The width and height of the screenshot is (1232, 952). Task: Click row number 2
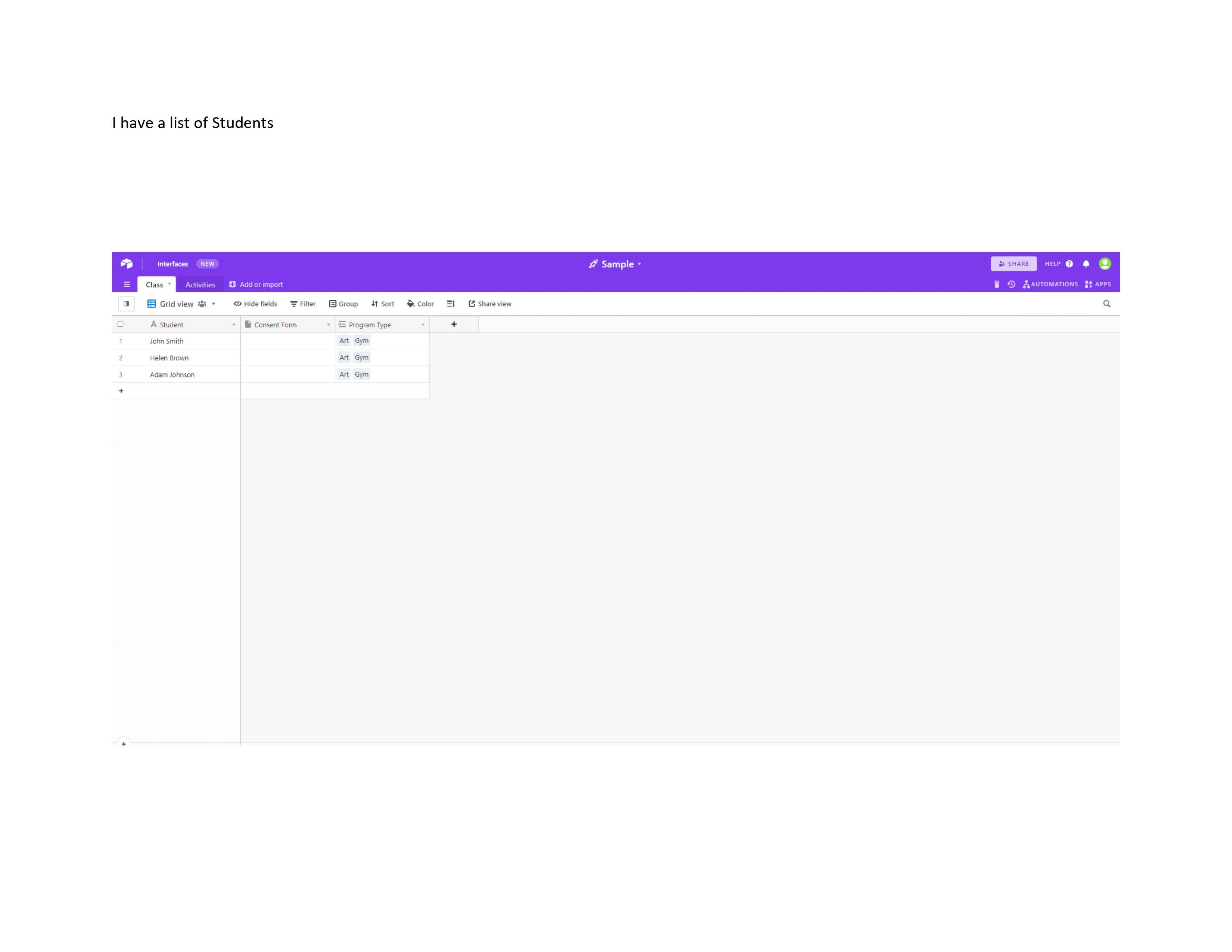click(x=120, y=358)
